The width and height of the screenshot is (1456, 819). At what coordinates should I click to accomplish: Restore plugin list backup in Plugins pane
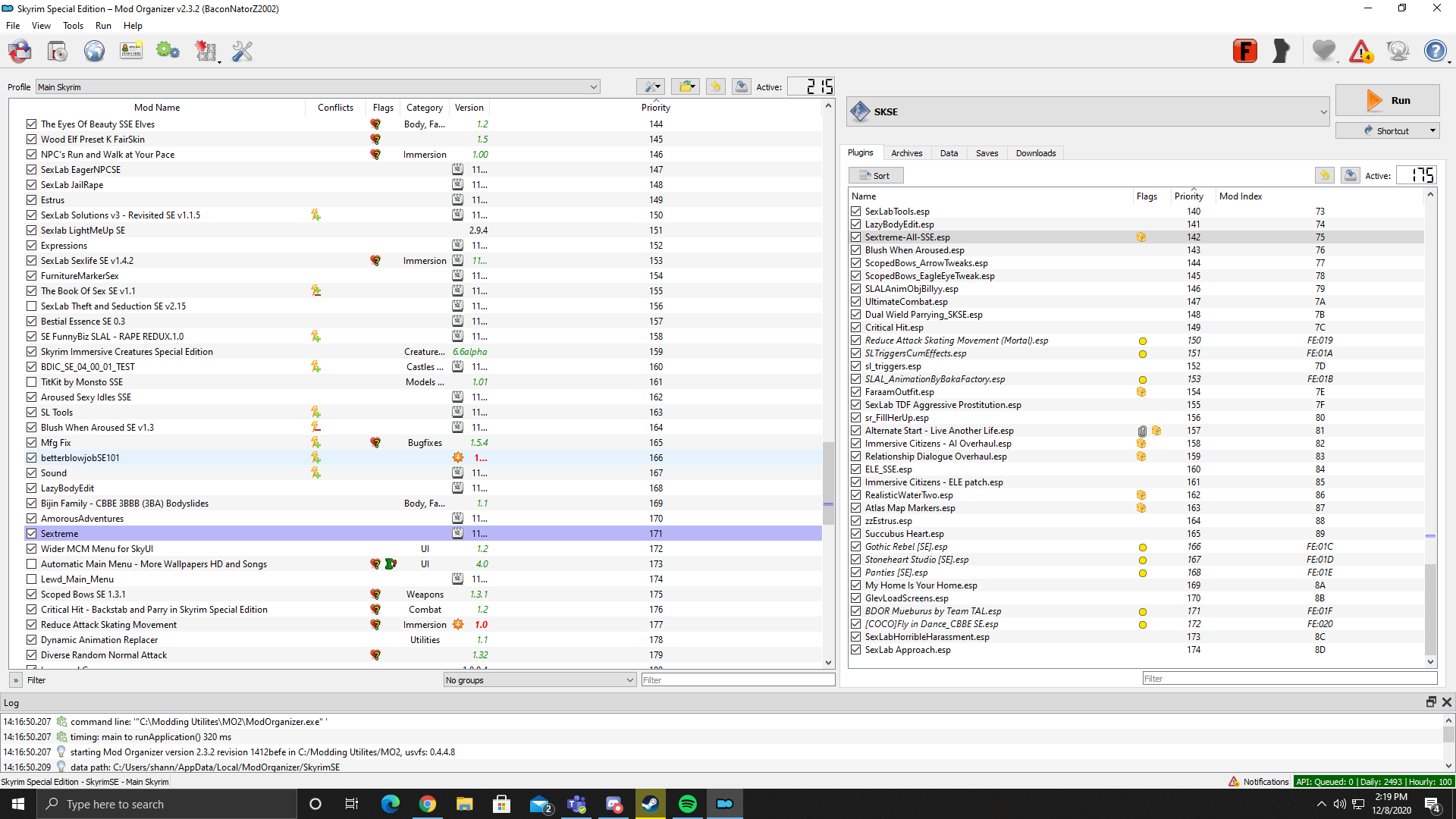pyautogui.click(x=1325, y=175)
